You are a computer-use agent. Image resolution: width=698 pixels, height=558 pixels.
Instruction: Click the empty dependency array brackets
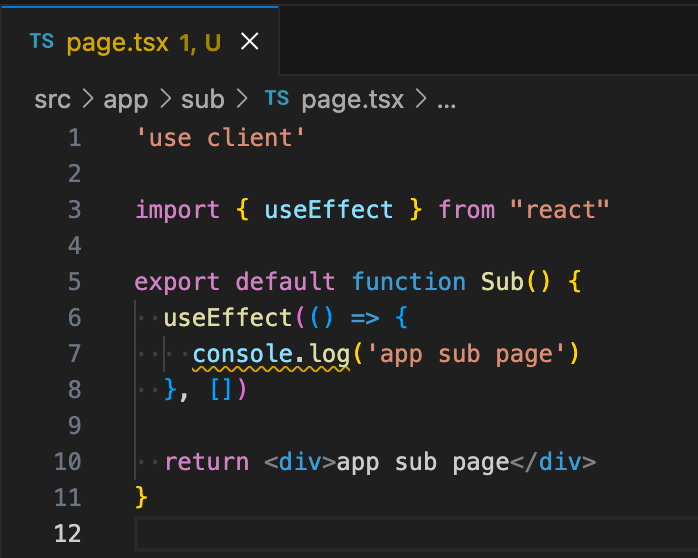(221, 390)
